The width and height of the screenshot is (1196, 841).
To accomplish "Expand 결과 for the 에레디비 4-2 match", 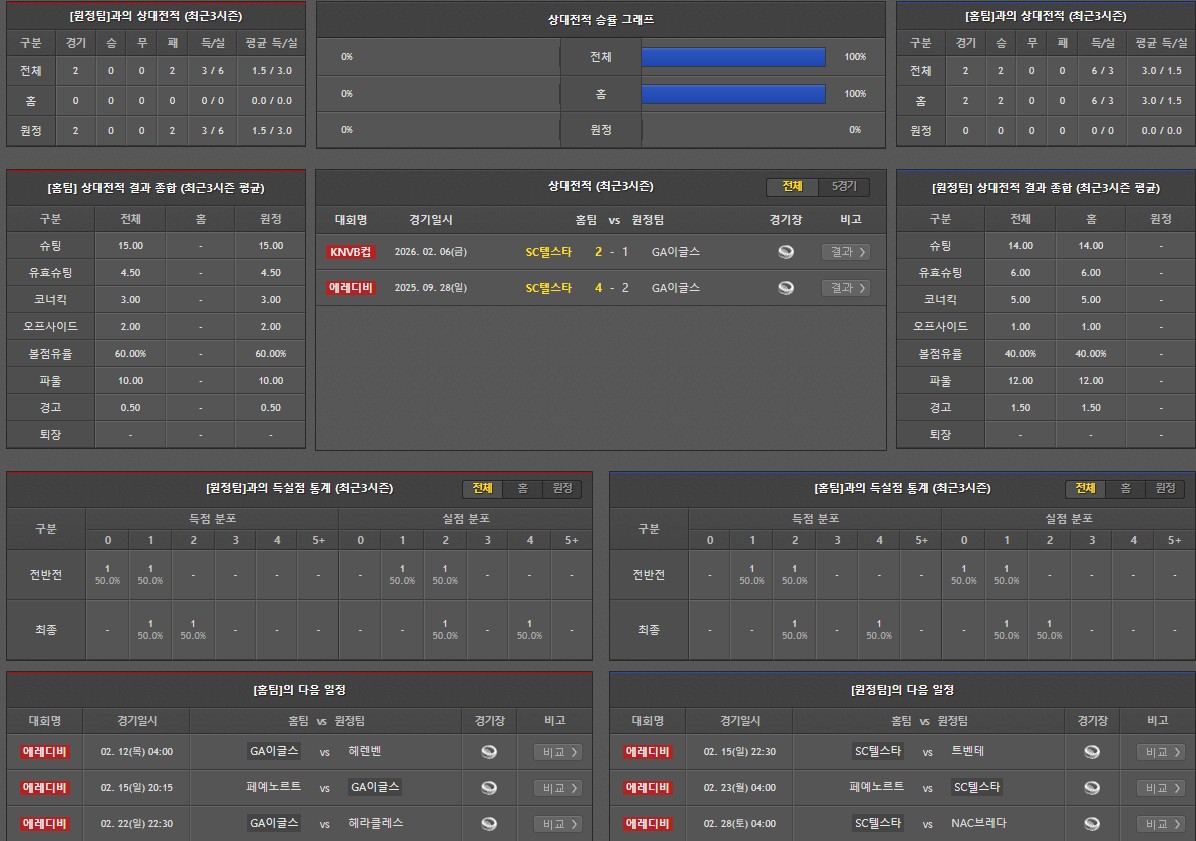I will (845, 288).
